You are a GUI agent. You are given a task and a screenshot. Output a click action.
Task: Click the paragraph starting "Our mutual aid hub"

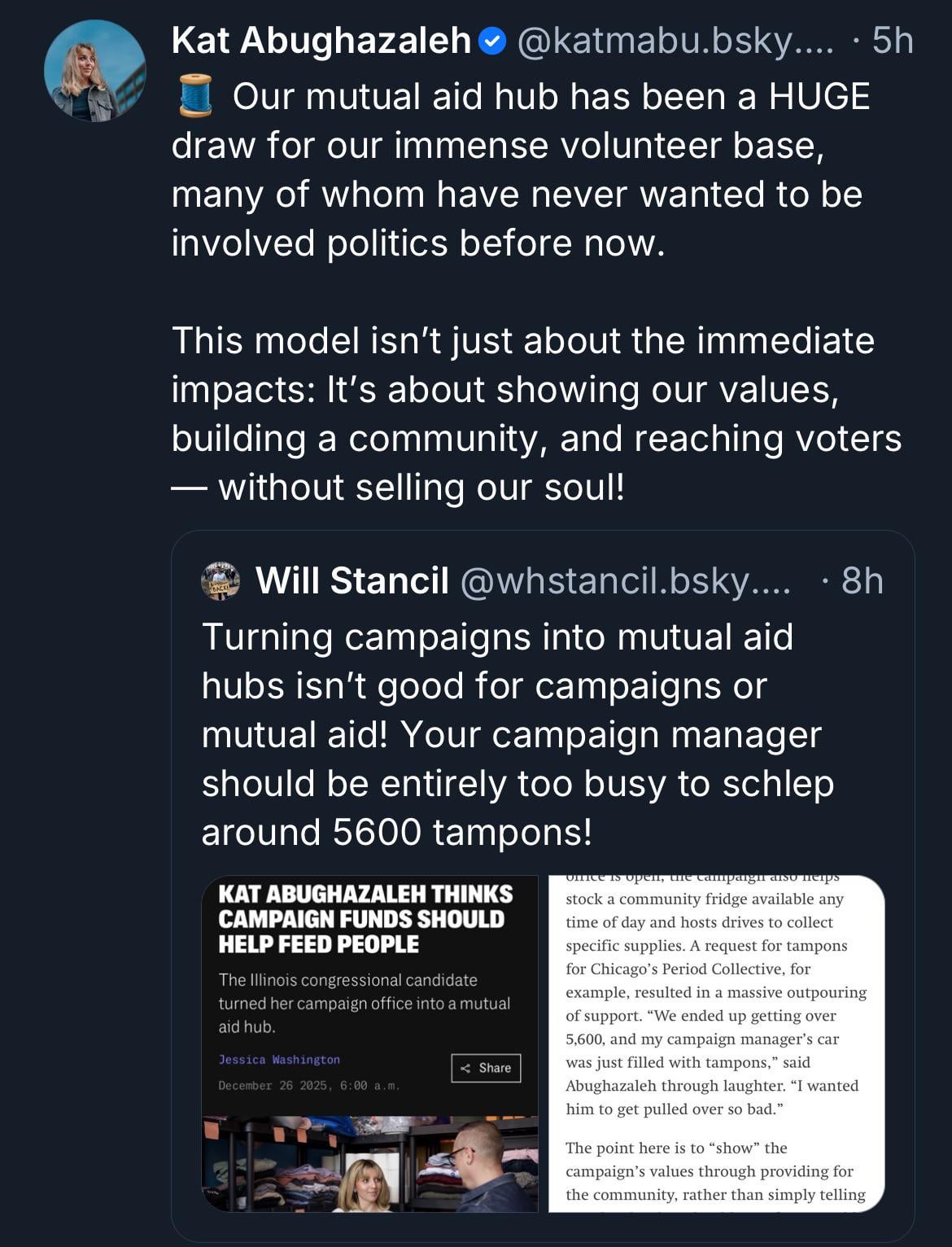pyautogui.click(x=521, y=169)
